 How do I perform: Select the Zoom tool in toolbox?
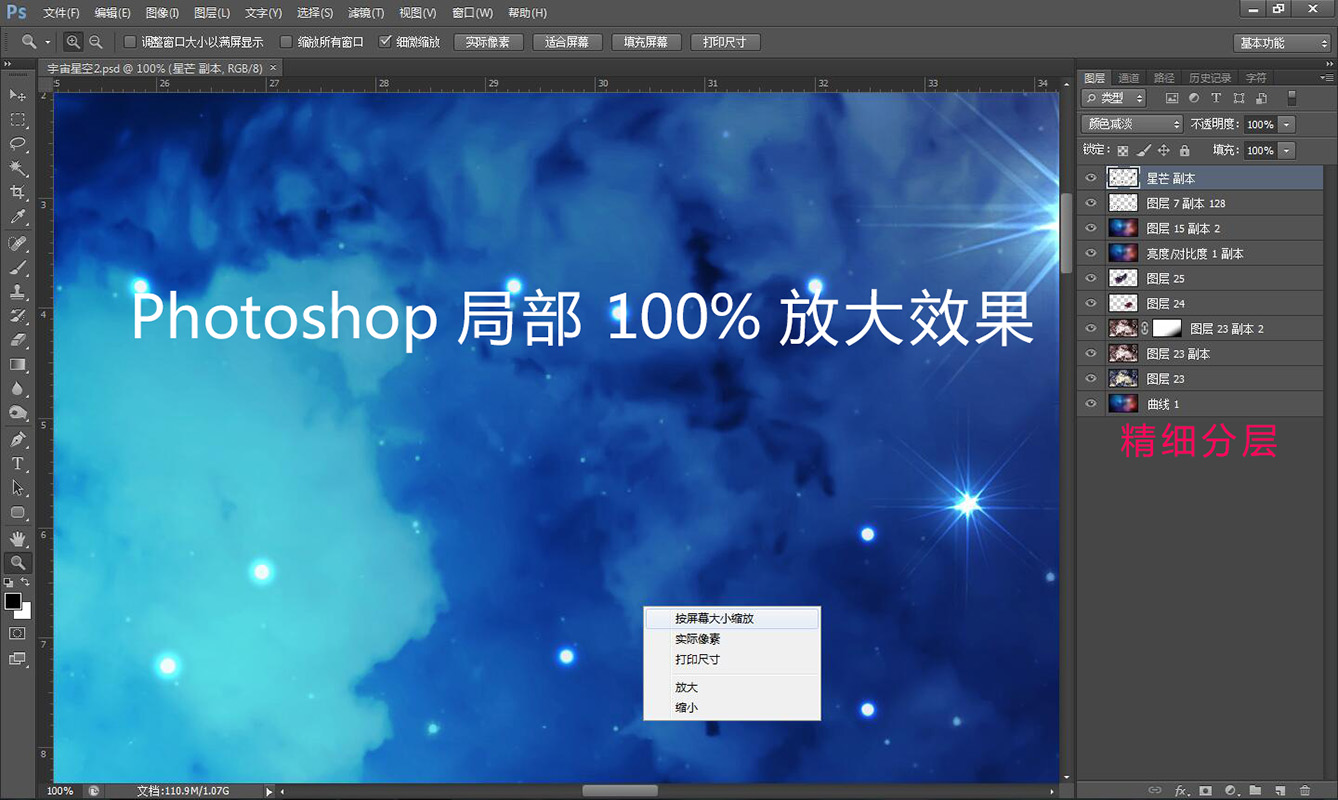(x=17, y=563)
